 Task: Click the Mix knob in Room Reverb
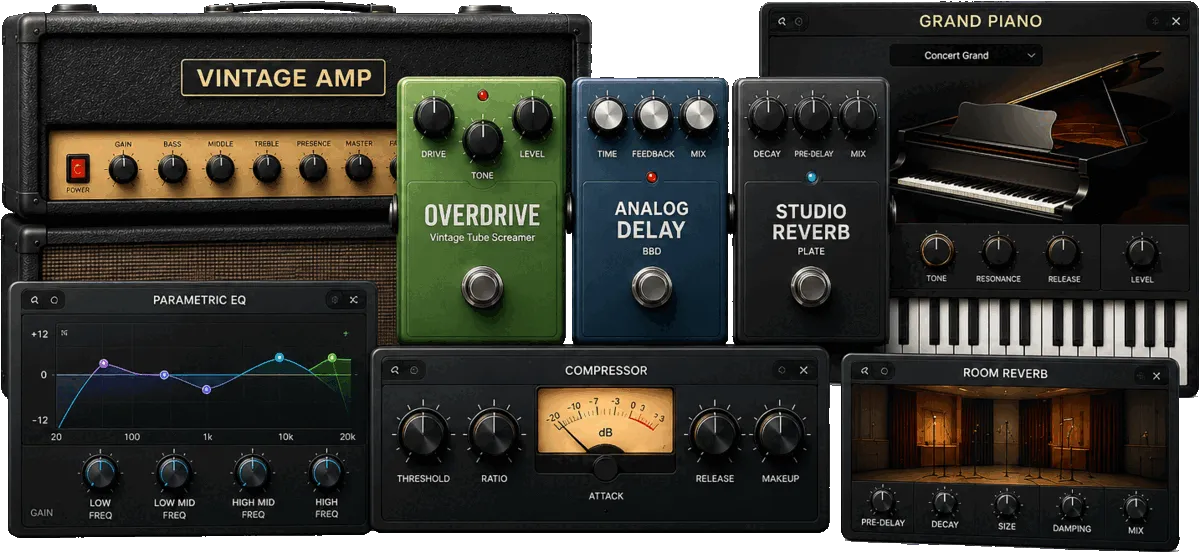coord(1135,507)
